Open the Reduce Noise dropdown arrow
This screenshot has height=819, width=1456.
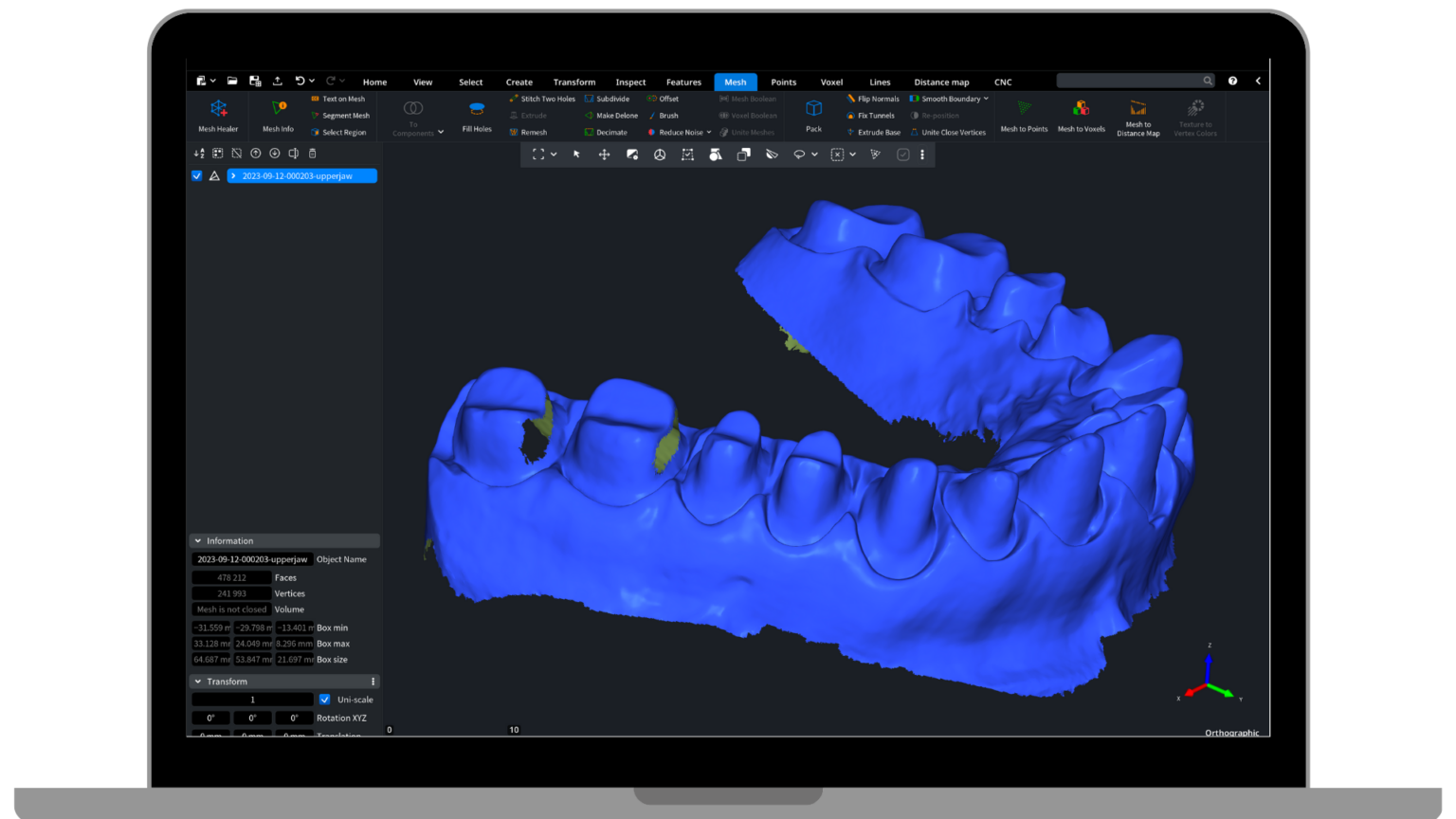coord(707,132)
